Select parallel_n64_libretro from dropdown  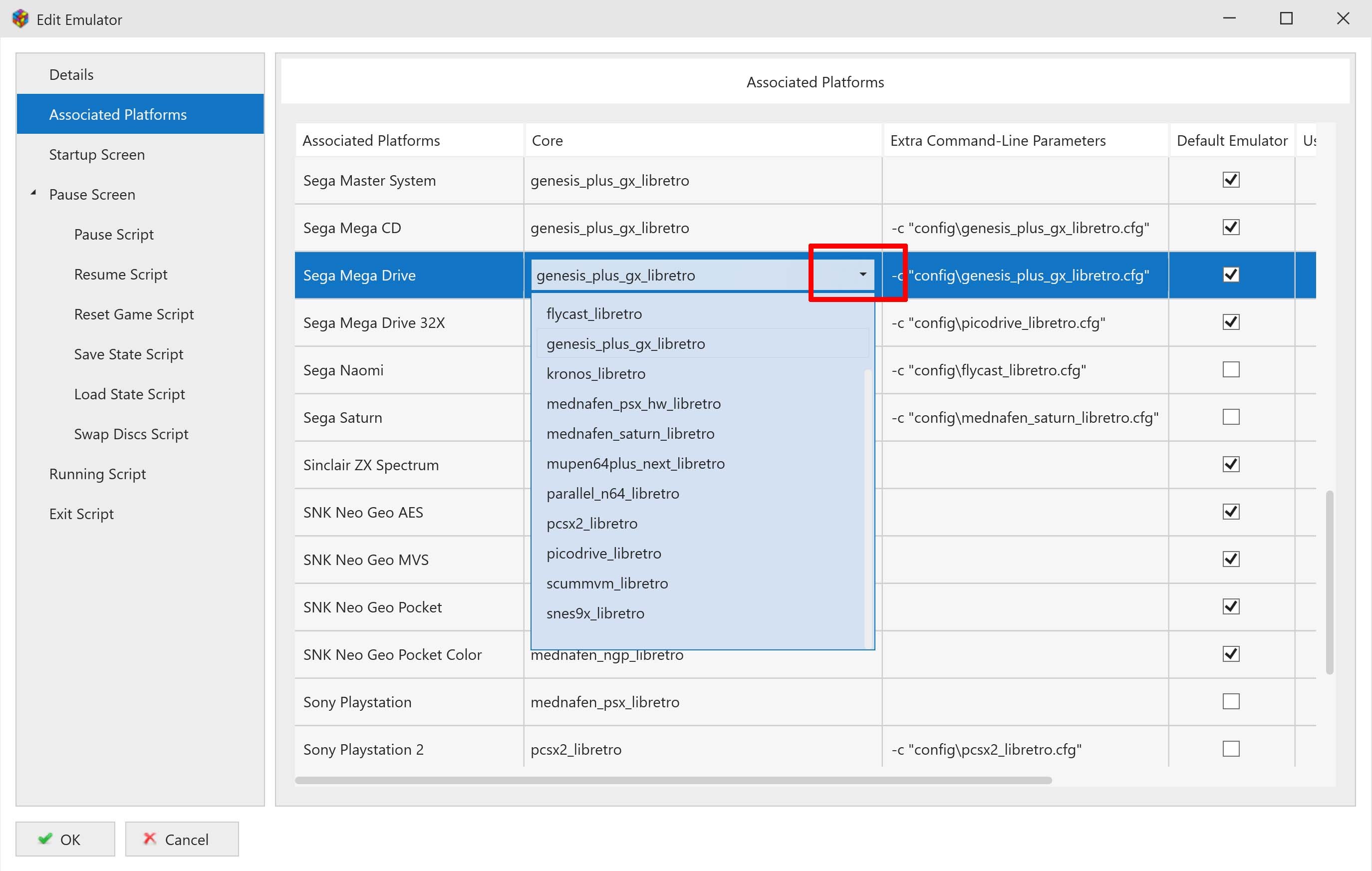tap(702, 493)
